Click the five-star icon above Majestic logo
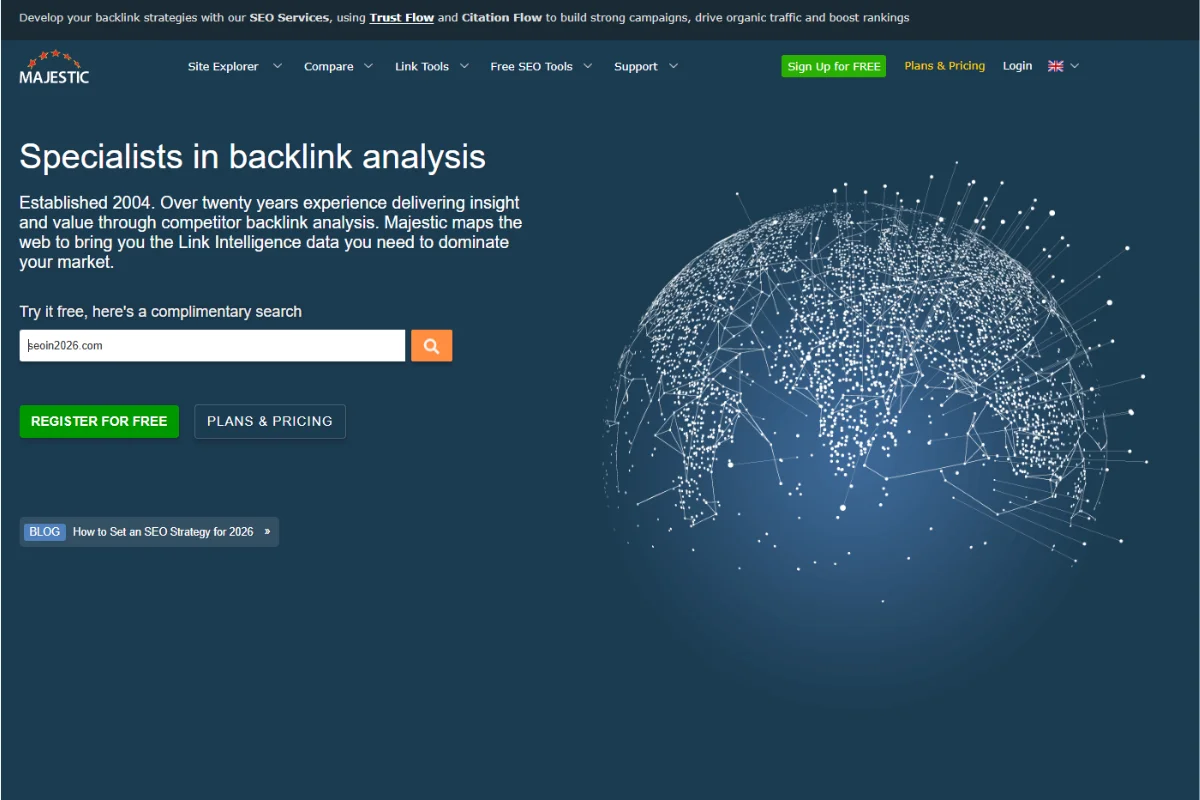The width and height of the screenshot is (1200, 800). (53, 56)
